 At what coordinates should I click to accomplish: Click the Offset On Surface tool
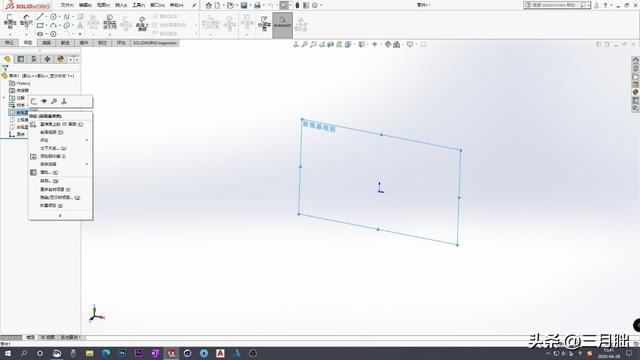coord(142,24)
